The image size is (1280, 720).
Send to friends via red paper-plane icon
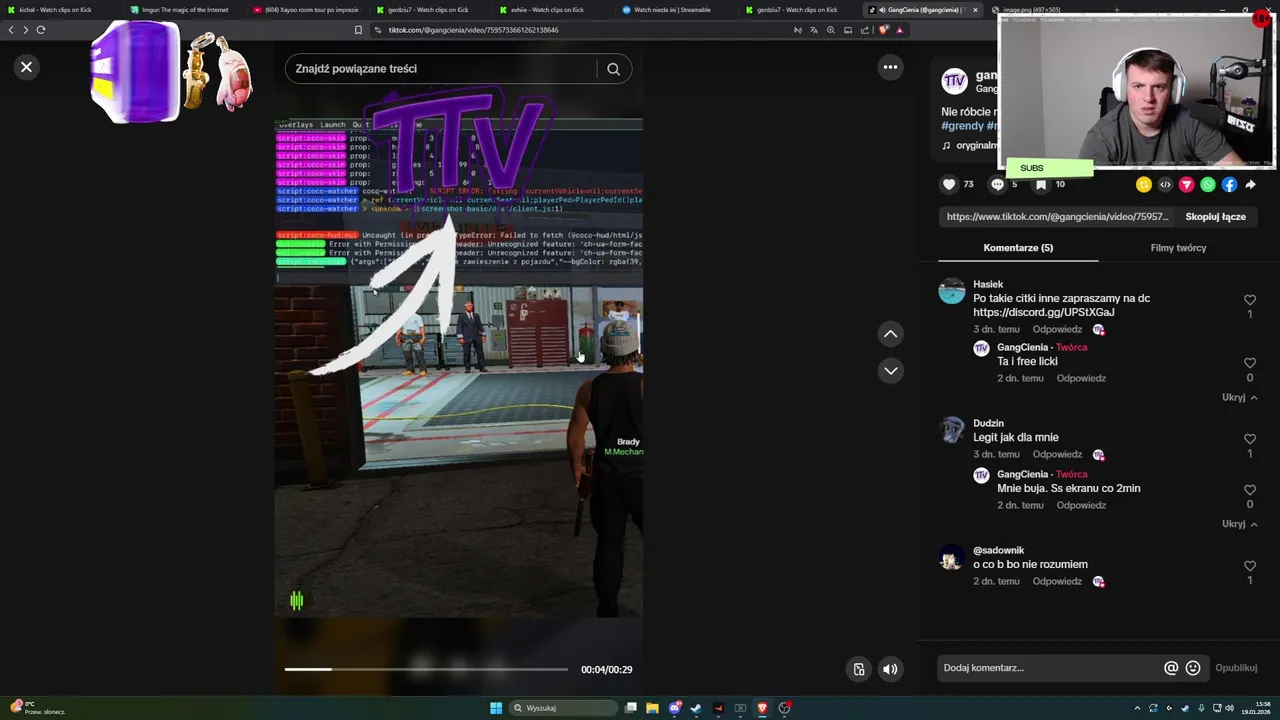(1186, 184)
